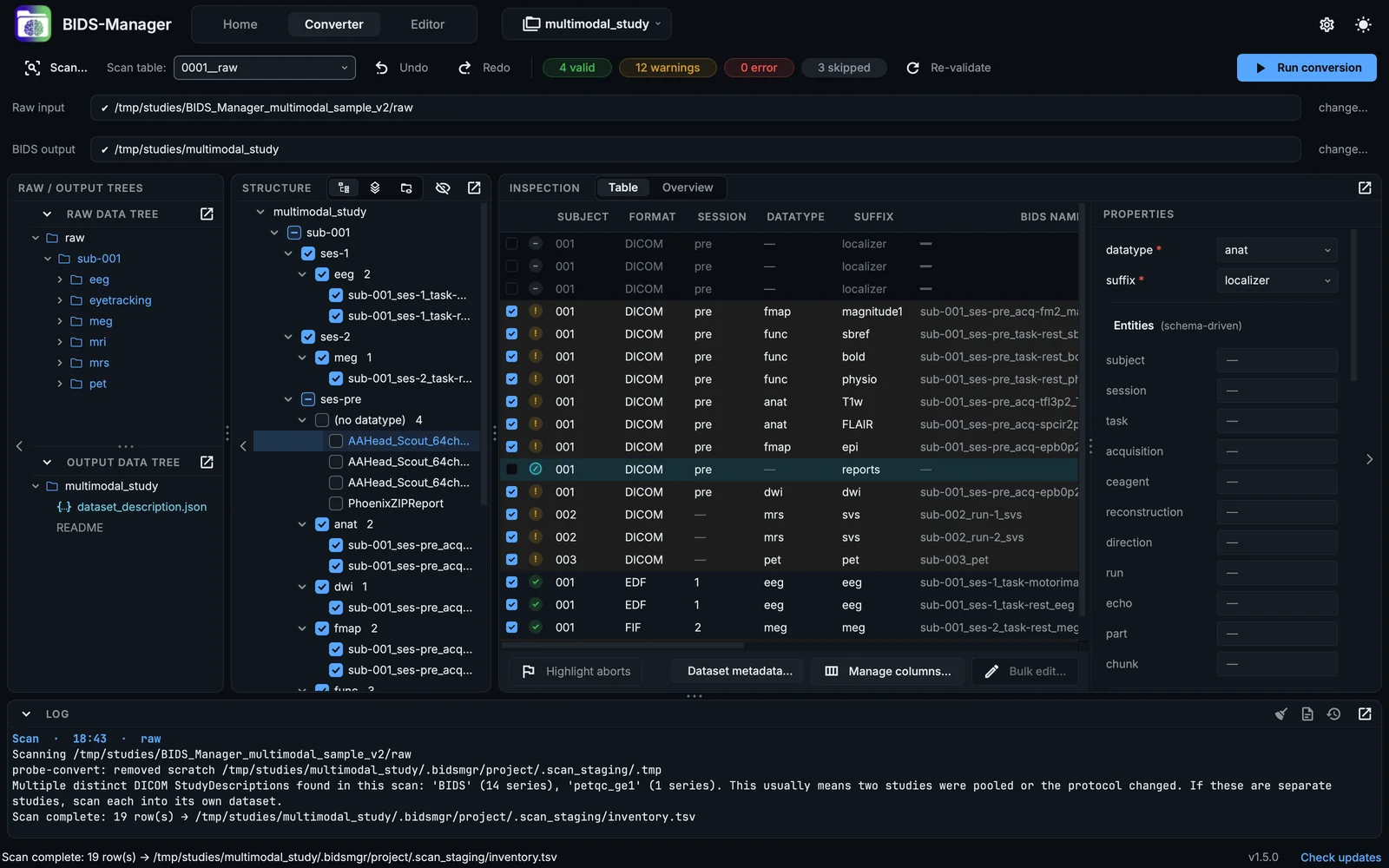Switch Inspection to Overview tab
The image size is (1389, 868).
688,187
